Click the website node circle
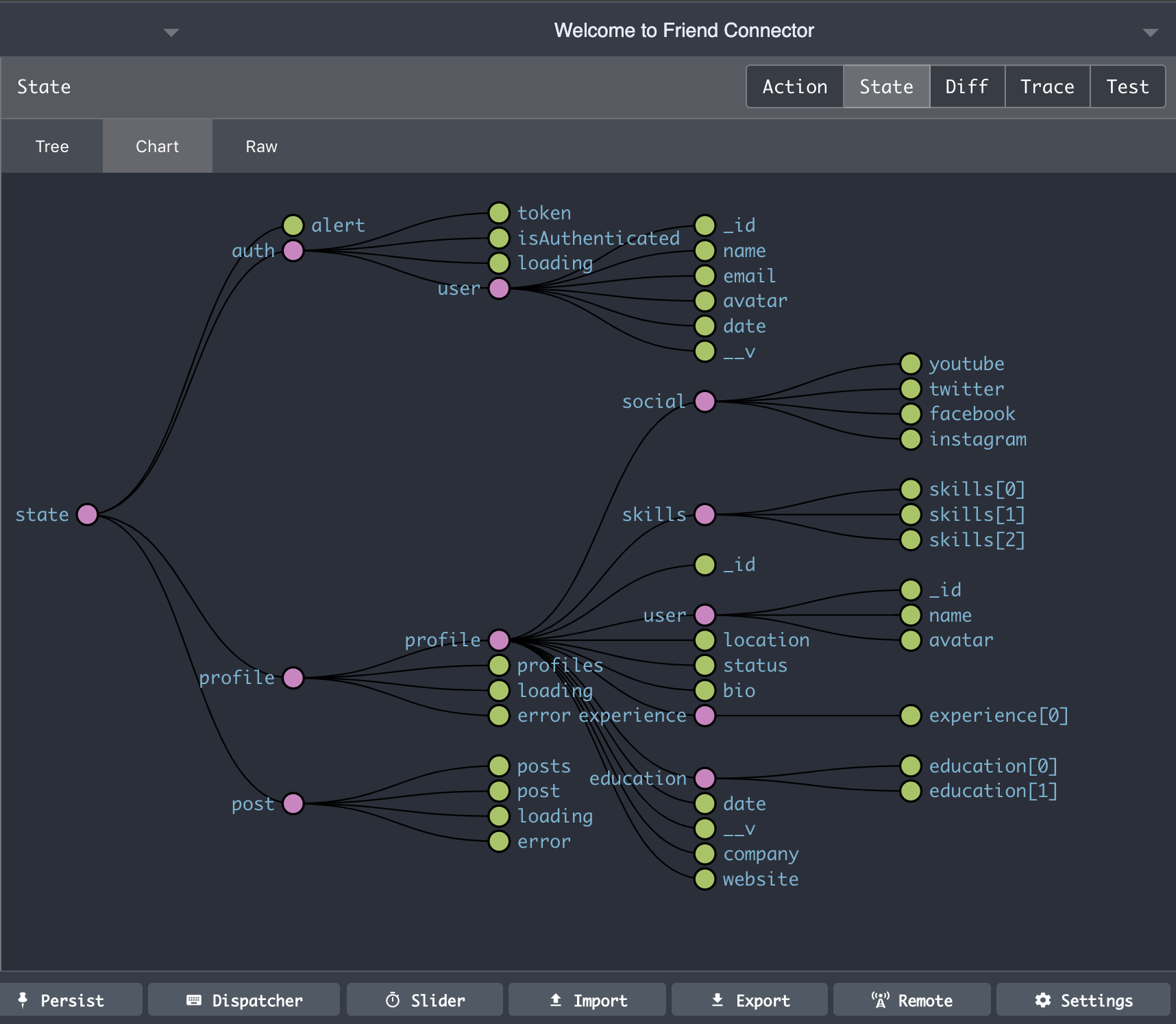Screen dimensions: 1176x1024 coord(705,879)
